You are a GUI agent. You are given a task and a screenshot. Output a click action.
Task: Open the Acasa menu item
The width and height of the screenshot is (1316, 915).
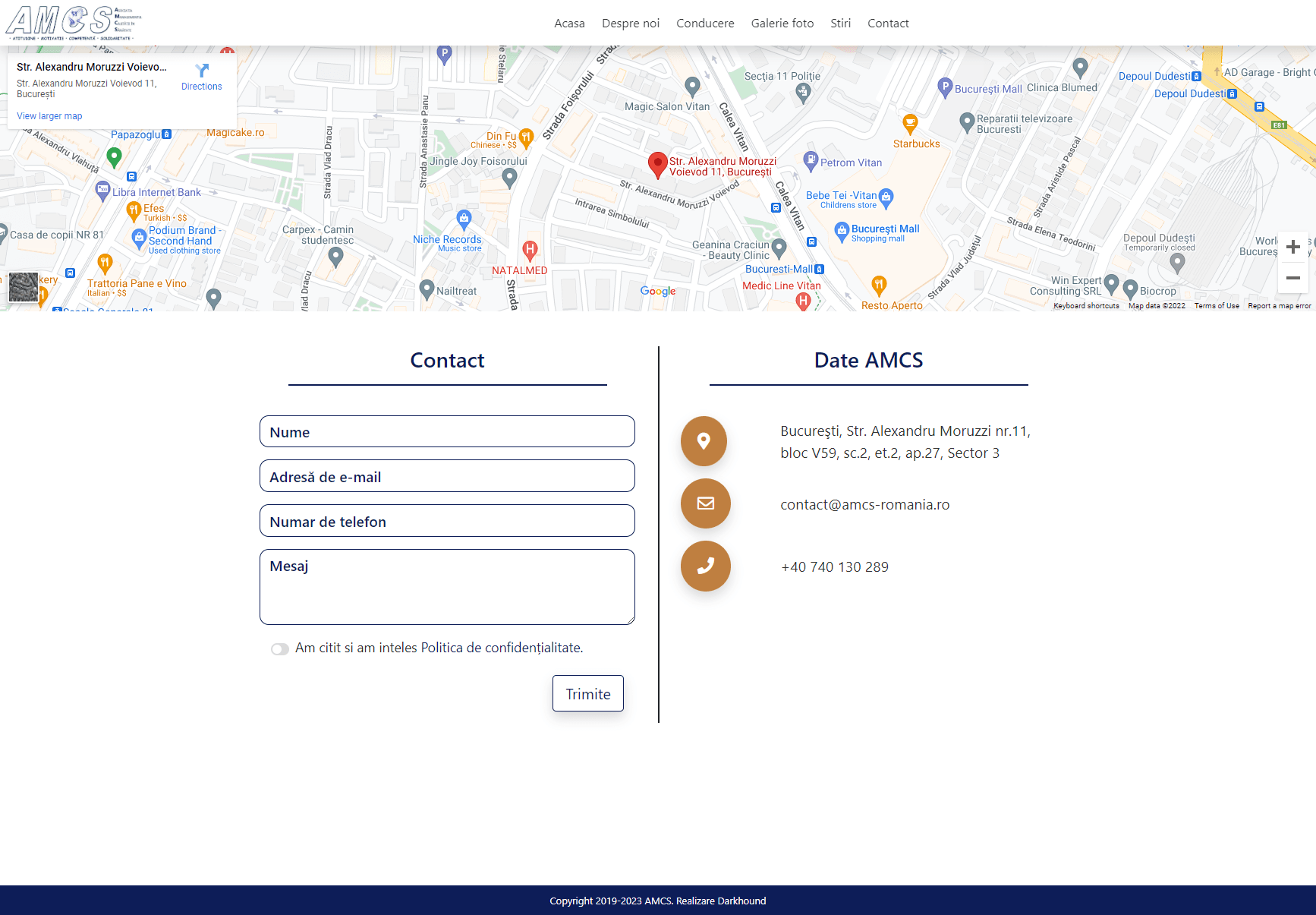click(x=569, y=24)
